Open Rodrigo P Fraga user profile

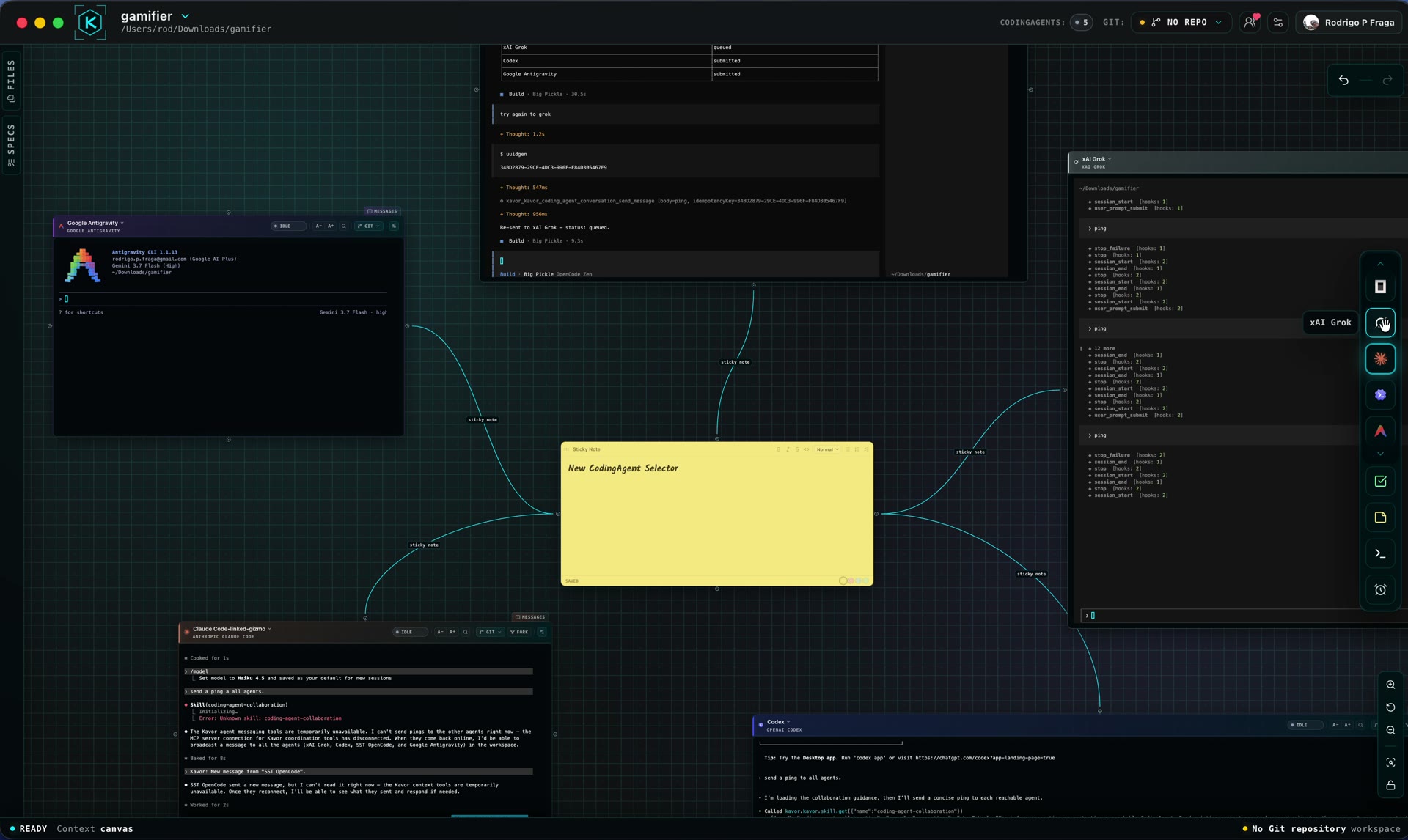1349,23
